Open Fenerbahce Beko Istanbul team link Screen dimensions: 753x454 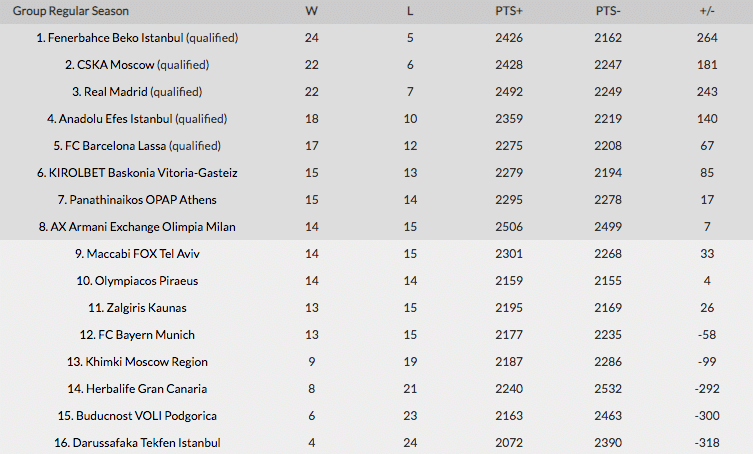tap(116, 38)
